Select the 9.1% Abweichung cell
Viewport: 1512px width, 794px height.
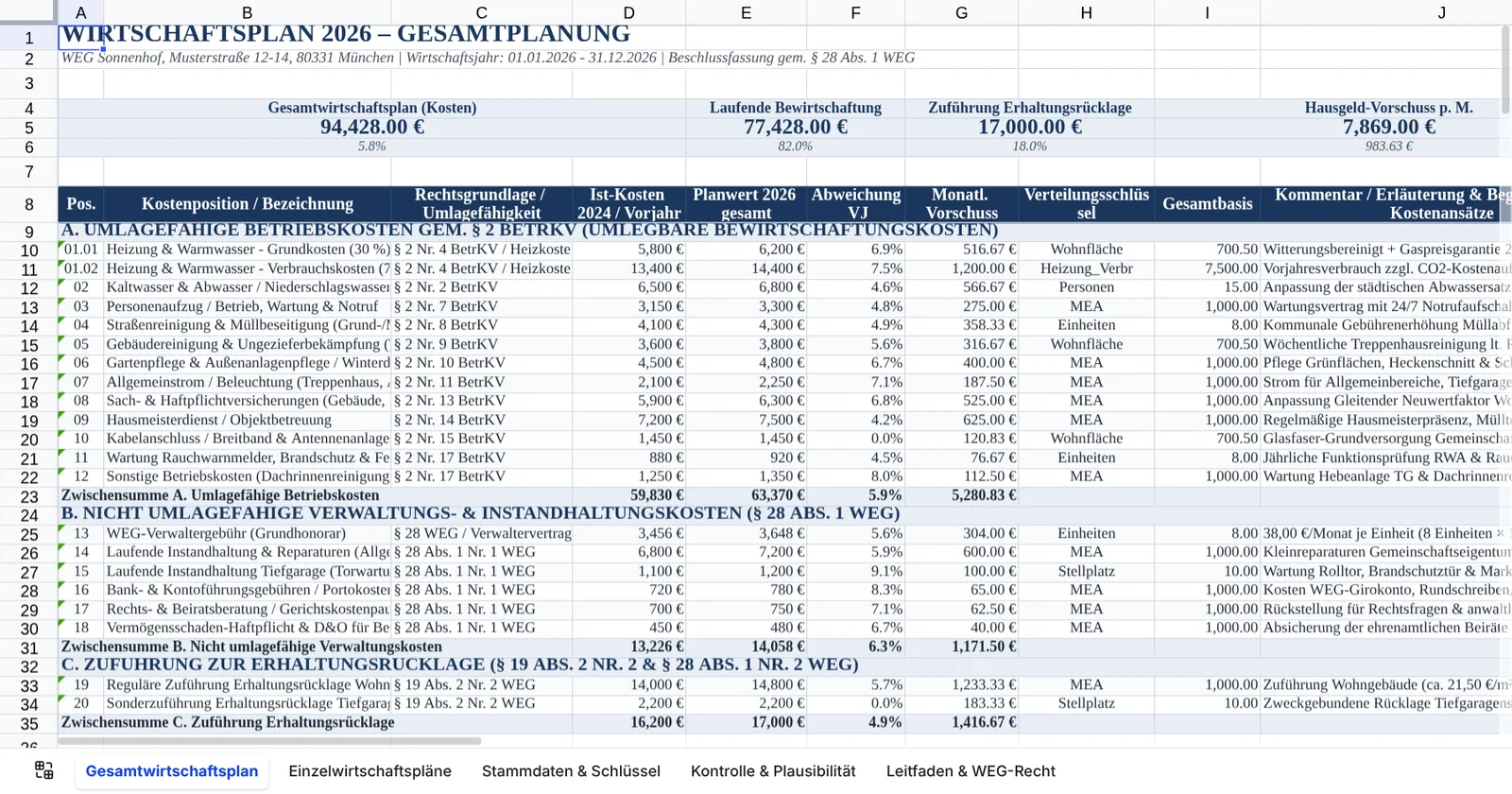pos(855,571)
